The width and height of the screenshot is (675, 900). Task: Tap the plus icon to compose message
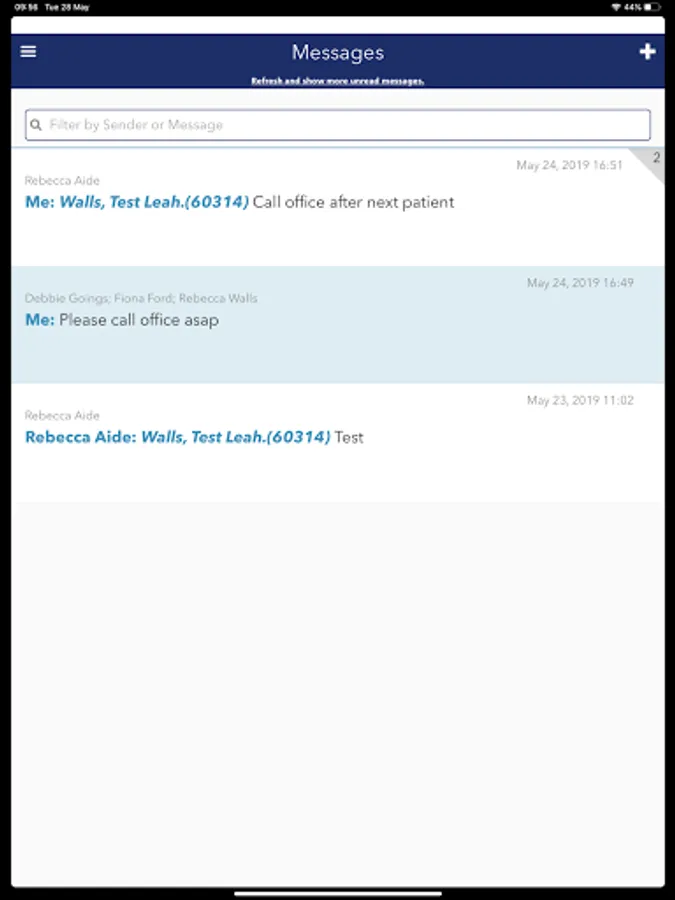pos(647,52)
